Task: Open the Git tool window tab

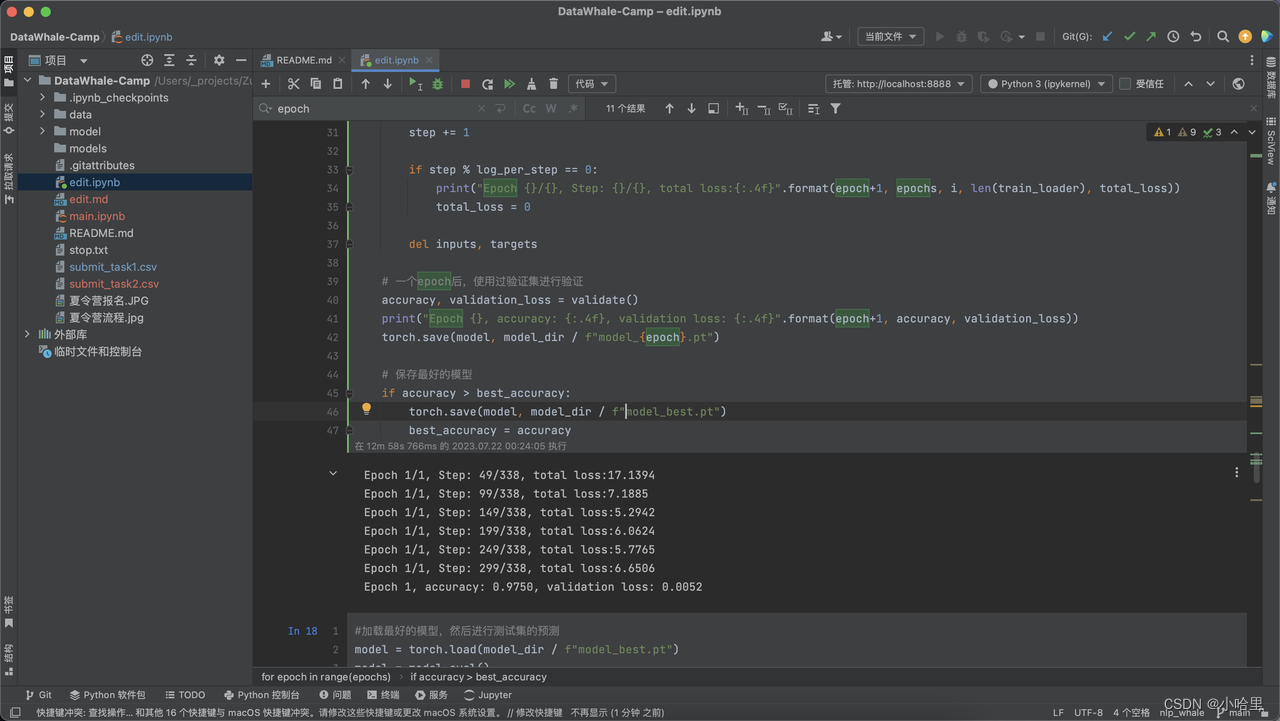Action: tap(37, 695)
